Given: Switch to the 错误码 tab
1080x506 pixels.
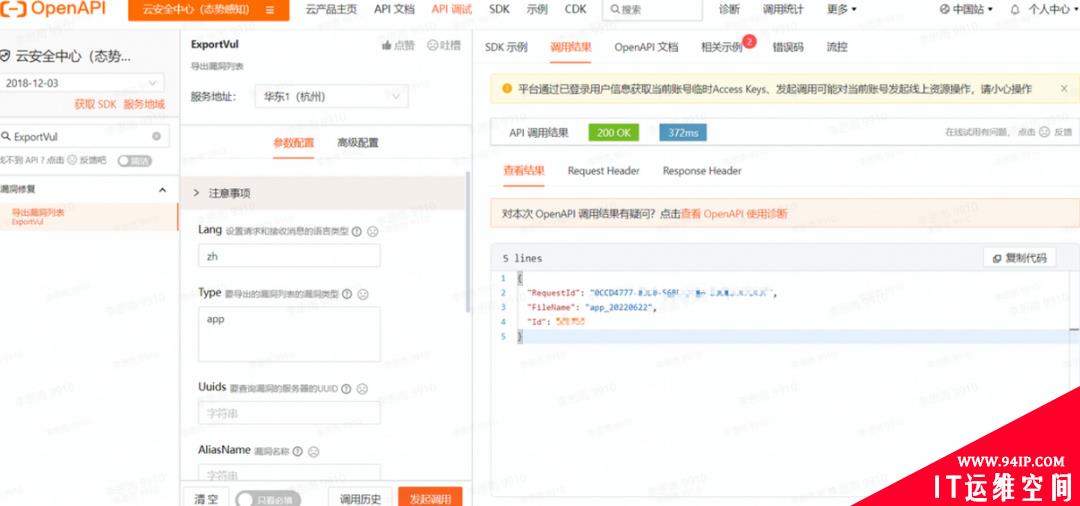Looking at the screenshot, I should pyautogui.click(x=788, y=47).
